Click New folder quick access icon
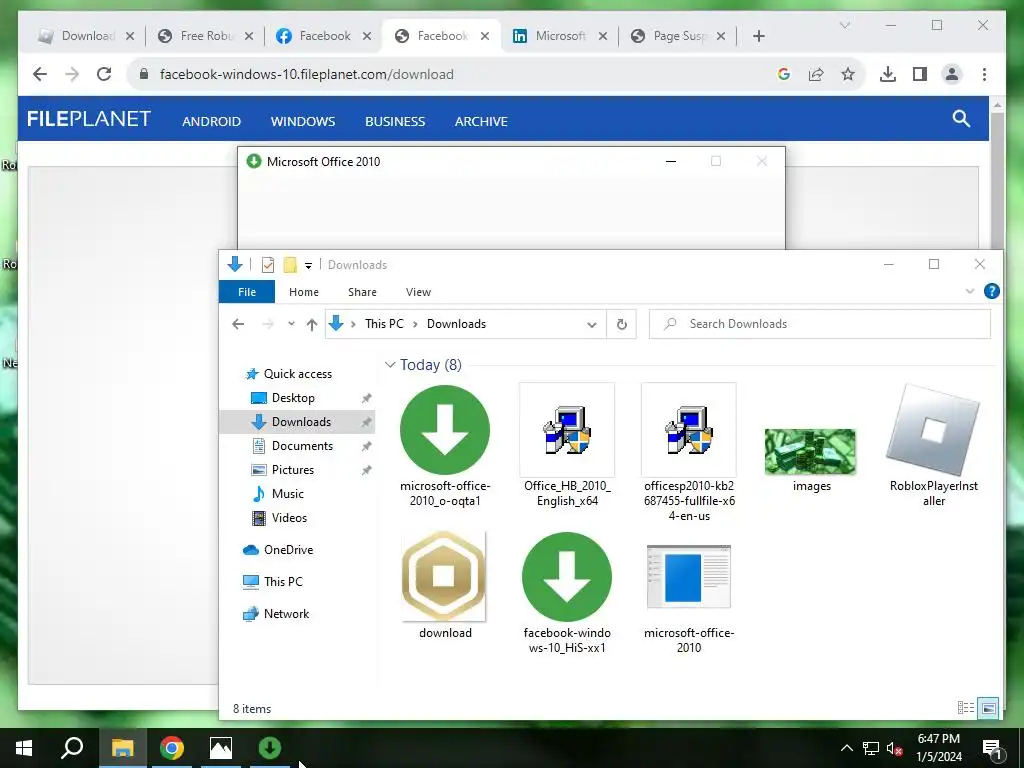The width and height of the screenshot is (1024, 768). [290, 264]
